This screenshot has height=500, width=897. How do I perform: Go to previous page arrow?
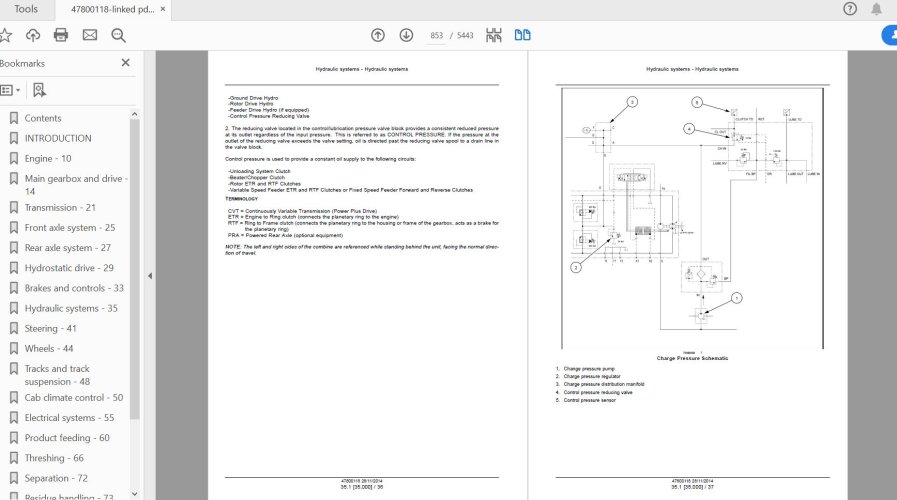[x=378, y=35]
